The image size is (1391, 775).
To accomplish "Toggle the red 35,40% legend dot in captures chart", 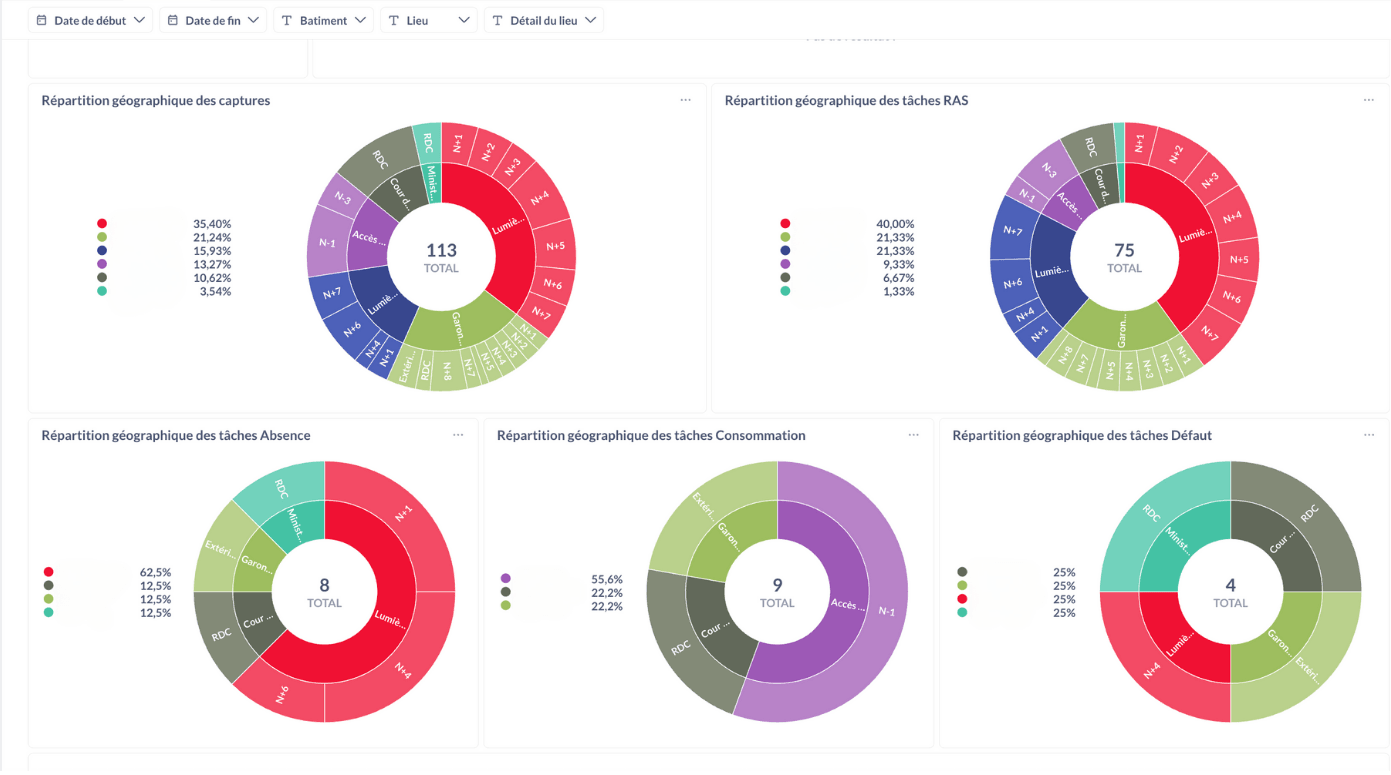I will (x=102, y=224).
